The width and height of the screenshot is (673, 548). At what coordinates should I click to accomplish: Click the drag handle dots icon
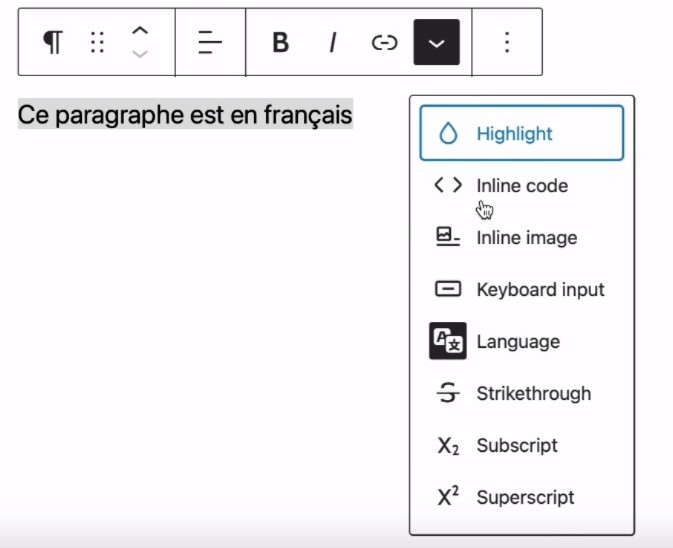click(x=97, y=42)
